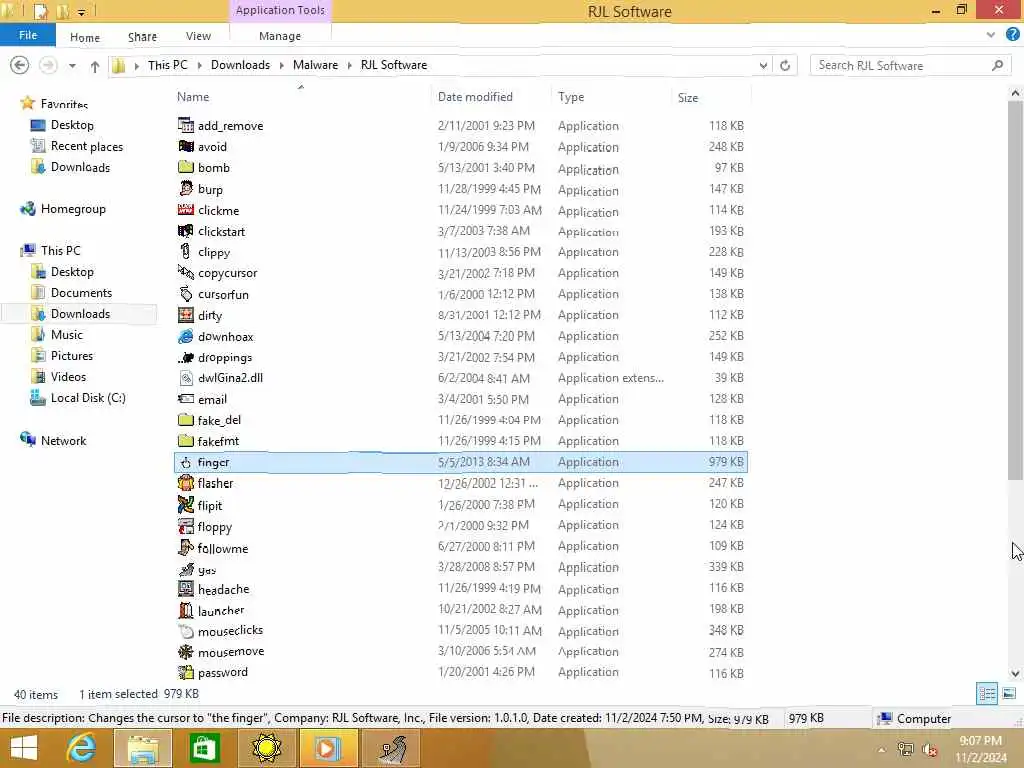
Task: Select the fakefmt file name
Action: click(x=218, y=441)
